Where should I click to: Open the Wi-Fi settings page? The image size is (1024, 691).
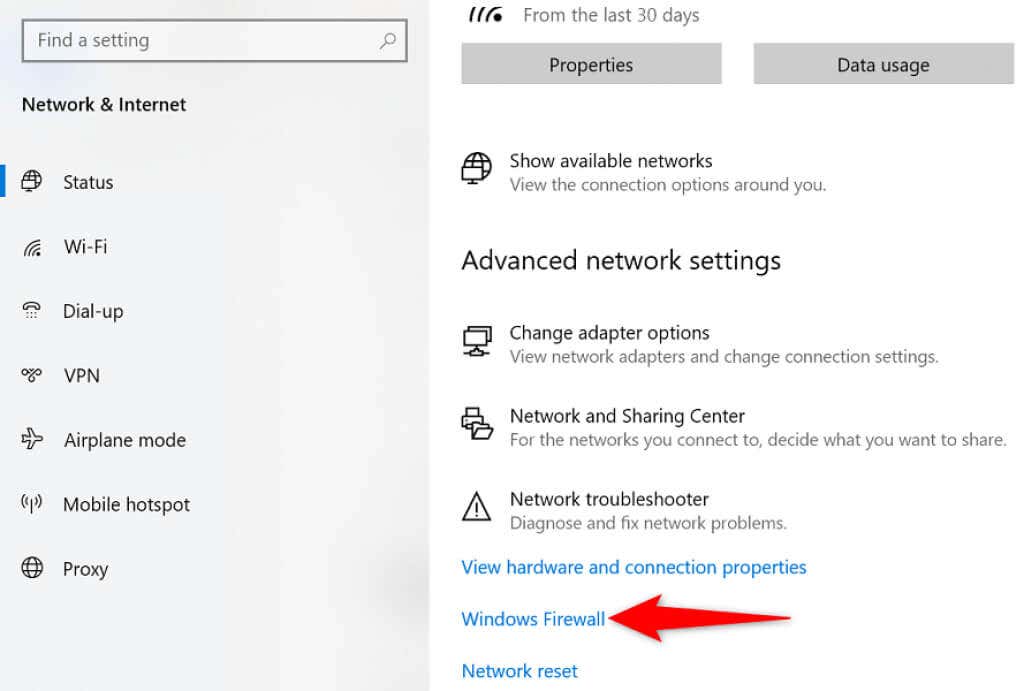pyautogui.click(x=85, y=246)
